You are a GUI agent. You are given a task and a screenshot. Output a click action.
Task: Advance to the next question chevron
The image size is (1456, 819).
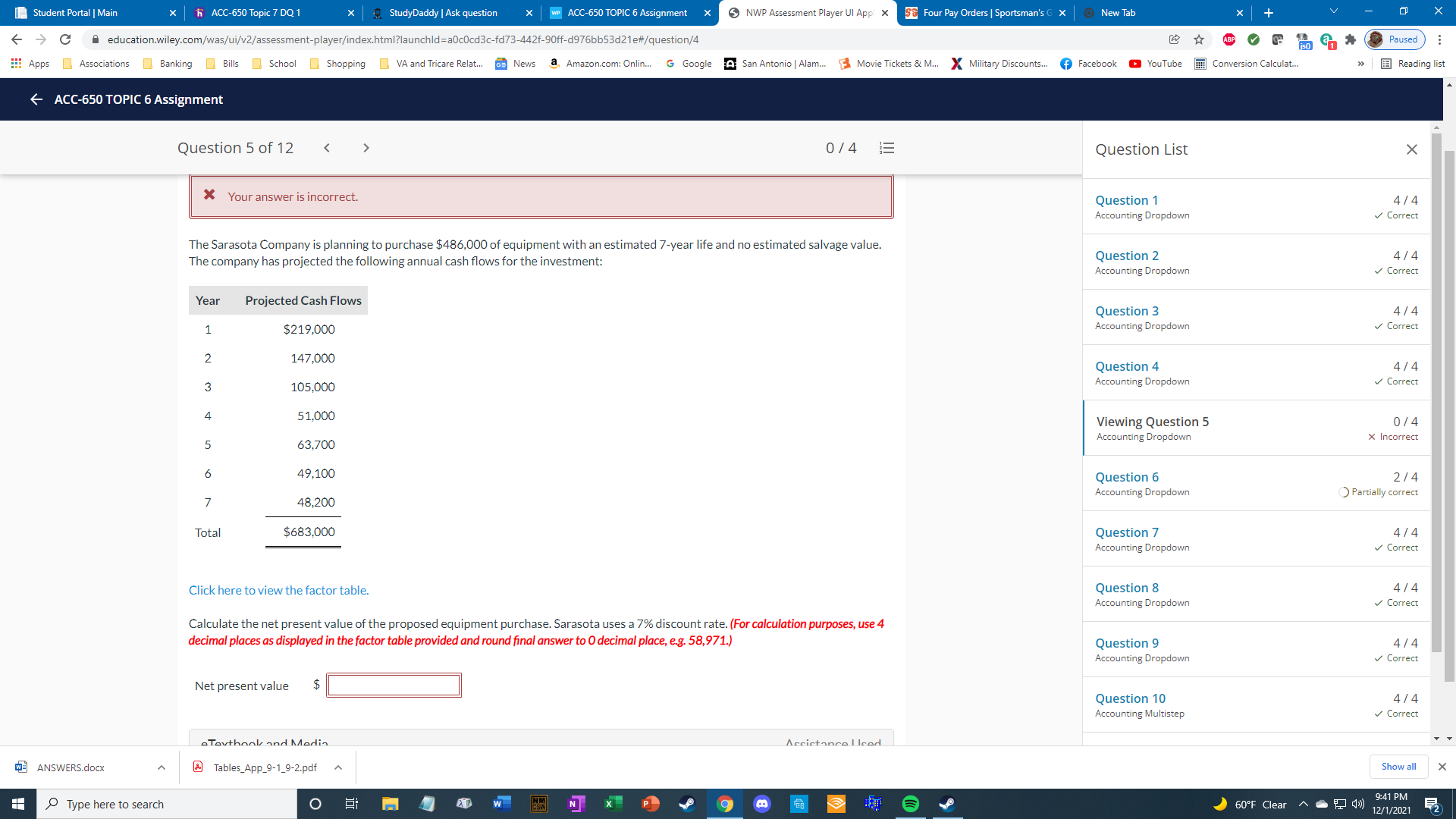366,148
